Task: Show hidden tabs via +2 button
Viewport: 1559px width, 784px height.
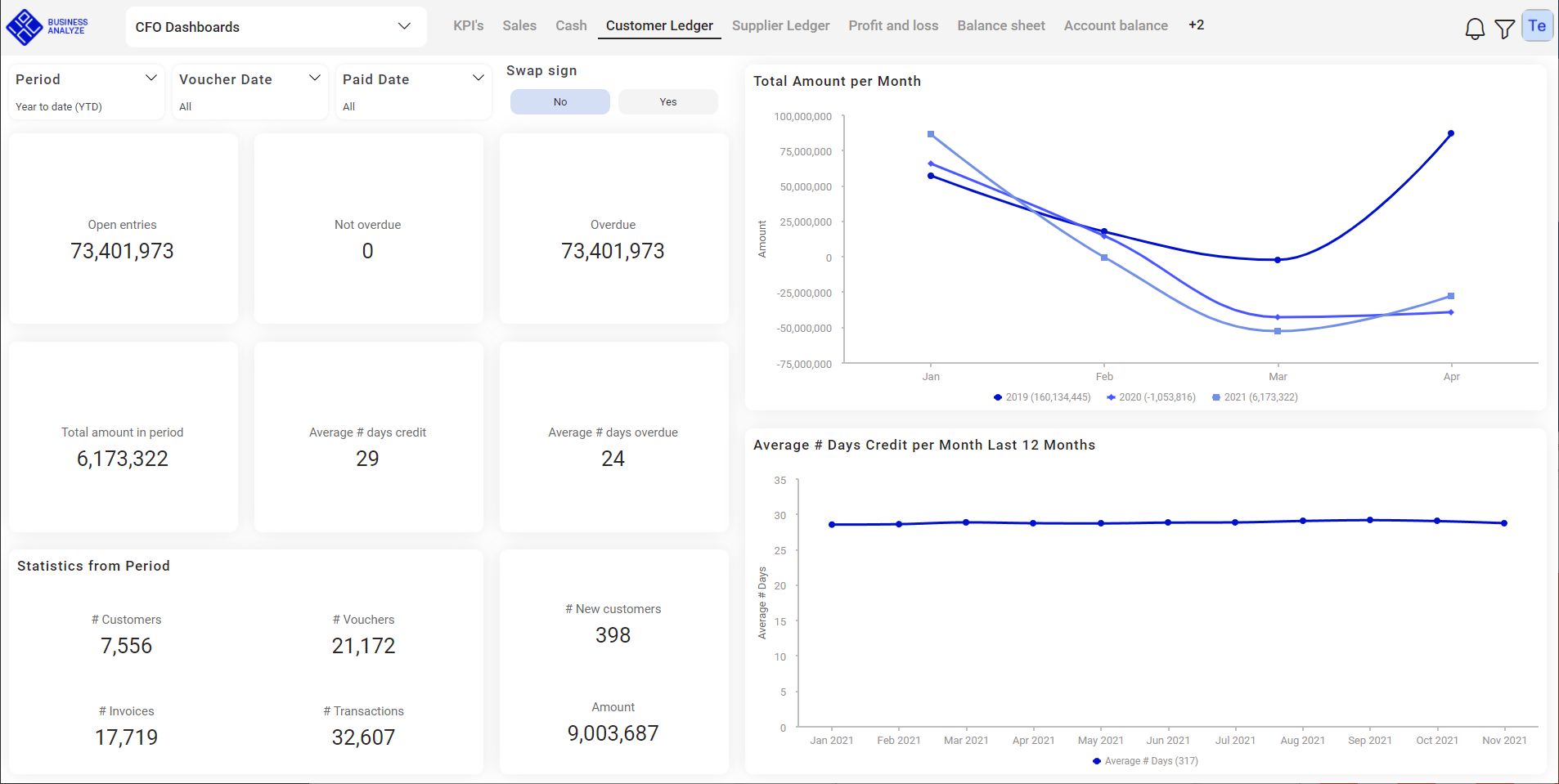Action: pos(1196,25)
